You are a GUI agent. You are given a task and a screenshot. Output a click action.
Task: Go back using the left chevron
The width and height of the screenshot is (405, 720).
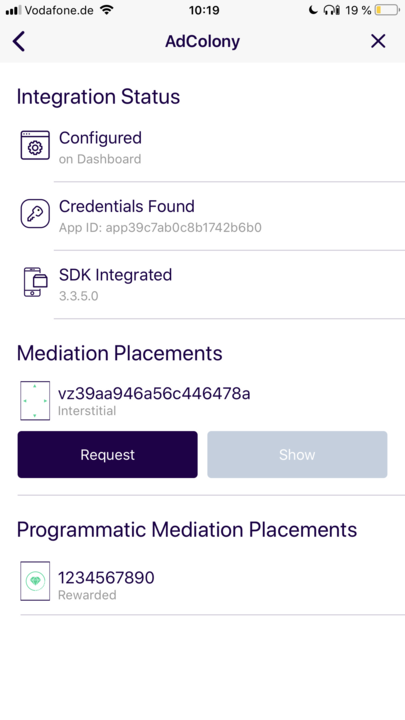(19, 41)
